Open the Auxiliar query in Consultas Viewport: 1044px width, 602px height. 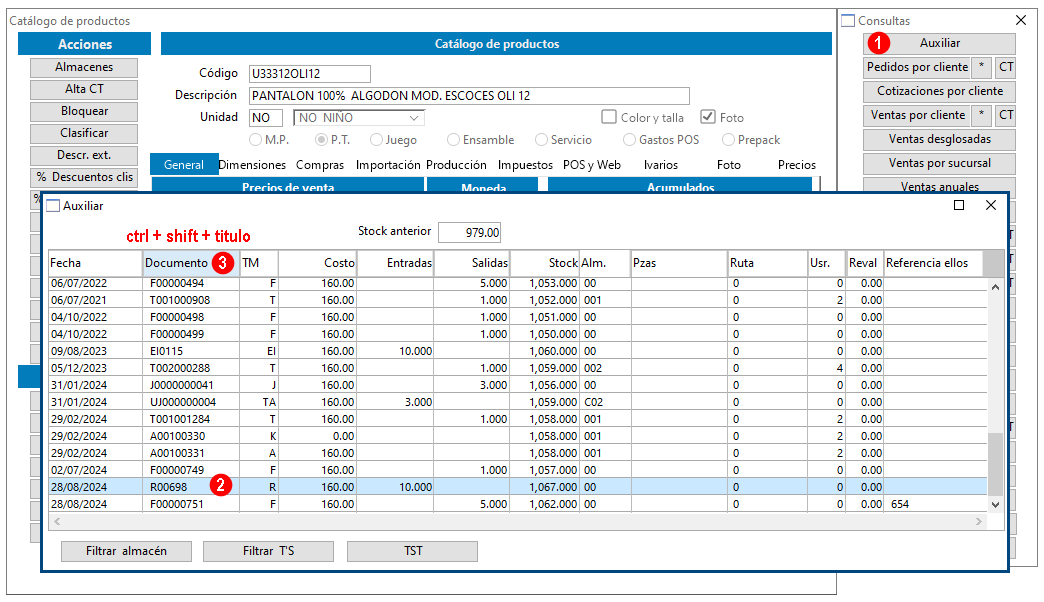[x=939, y=43]
